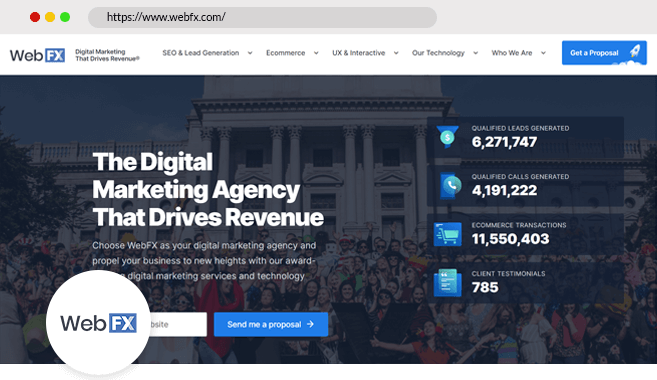Expand the Our Technology chevron
The image size is (657, 380).
point(476,53)
